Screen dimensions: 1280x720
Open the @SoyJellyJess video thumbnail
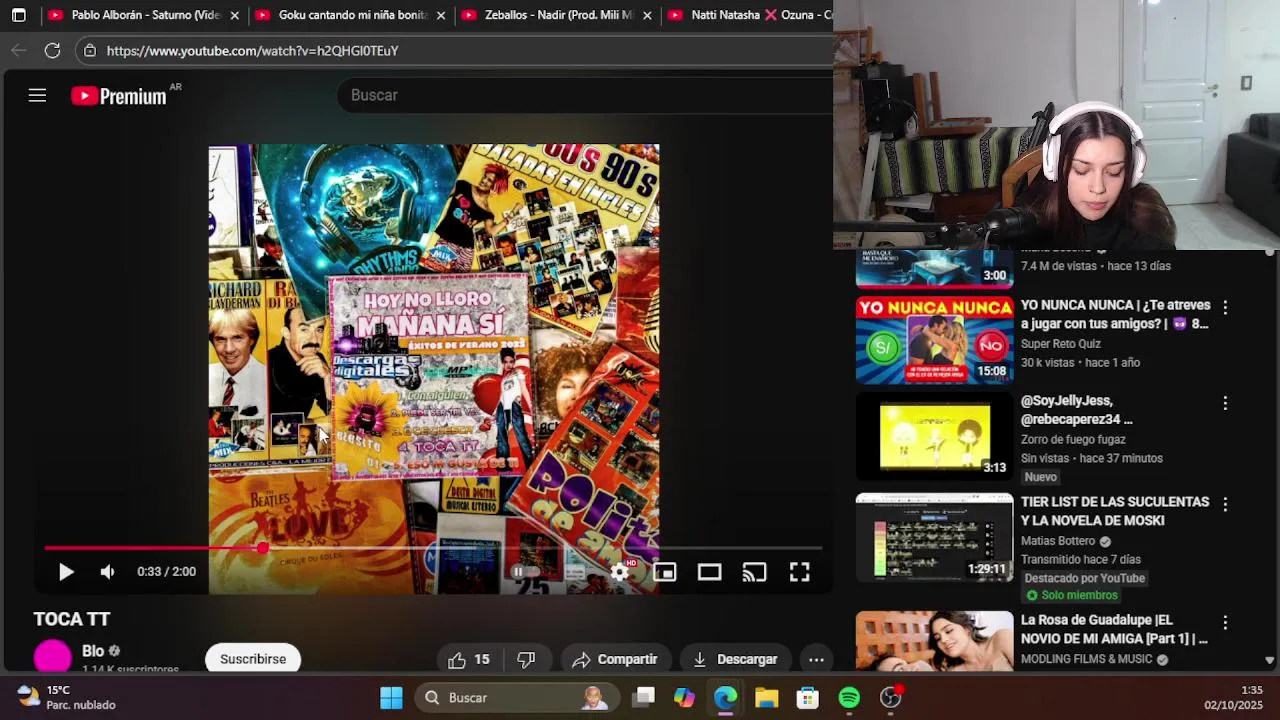[x=934, y=437]
